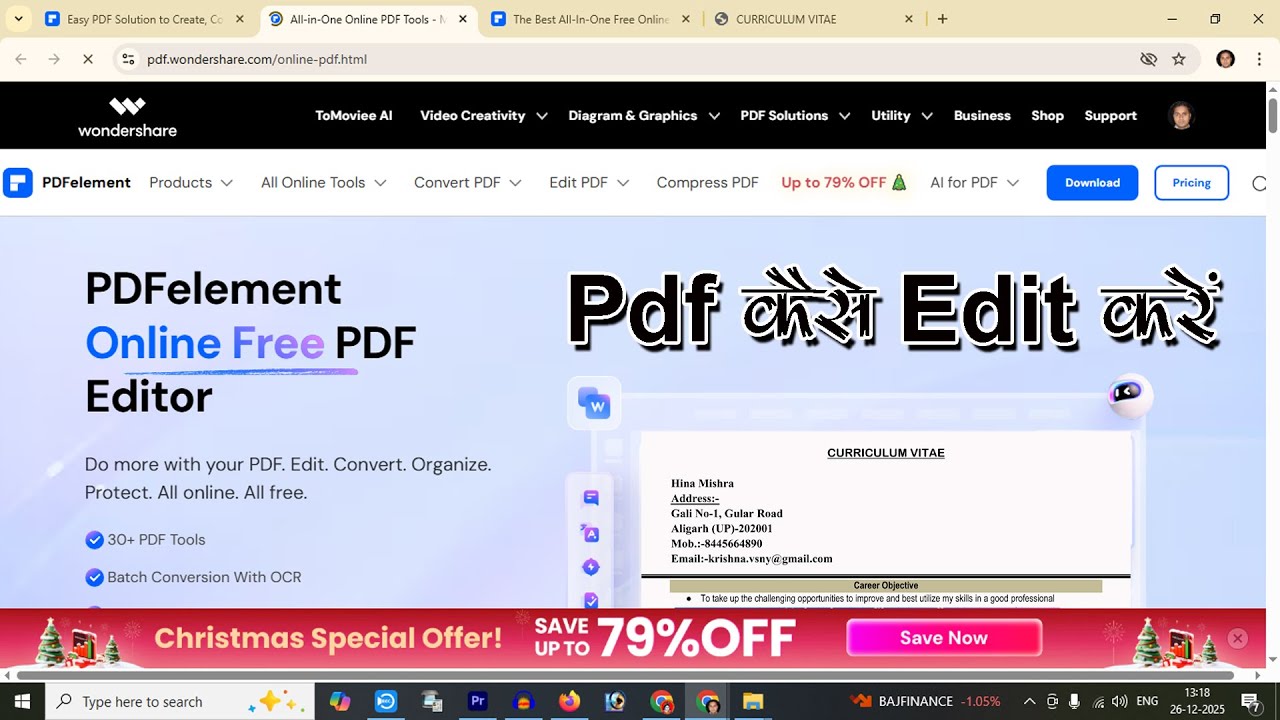
Task: Close the Easy PDF Solution tab
Action: click(x=239, y=19)
